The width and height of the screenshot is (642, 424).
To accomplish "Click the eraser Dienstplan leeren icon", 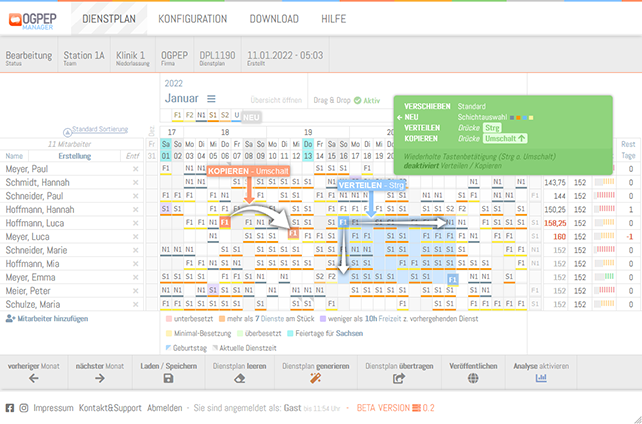I will coord(240,379).
